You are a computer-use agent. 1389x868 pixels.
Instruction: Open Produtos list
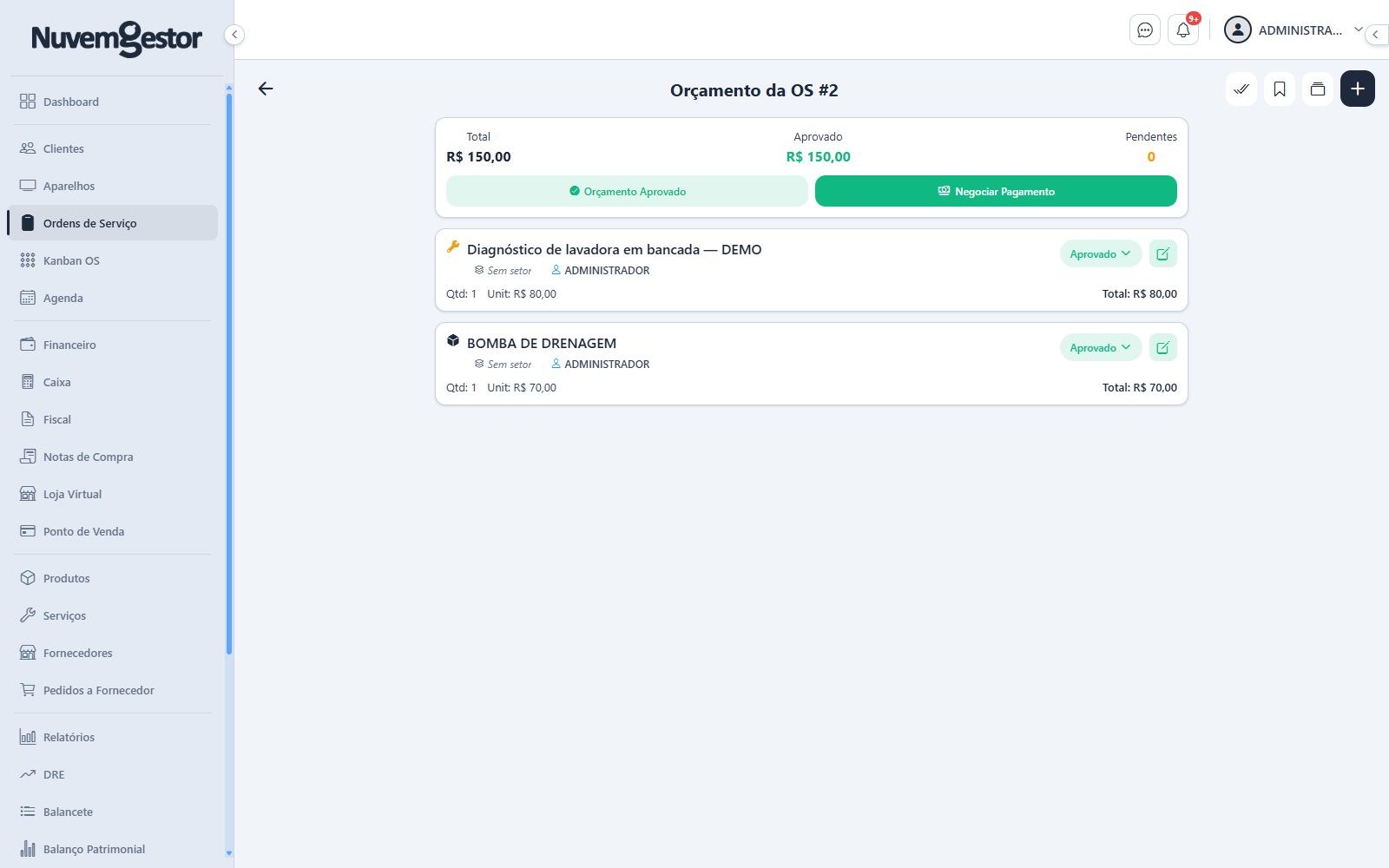[113, 578]
